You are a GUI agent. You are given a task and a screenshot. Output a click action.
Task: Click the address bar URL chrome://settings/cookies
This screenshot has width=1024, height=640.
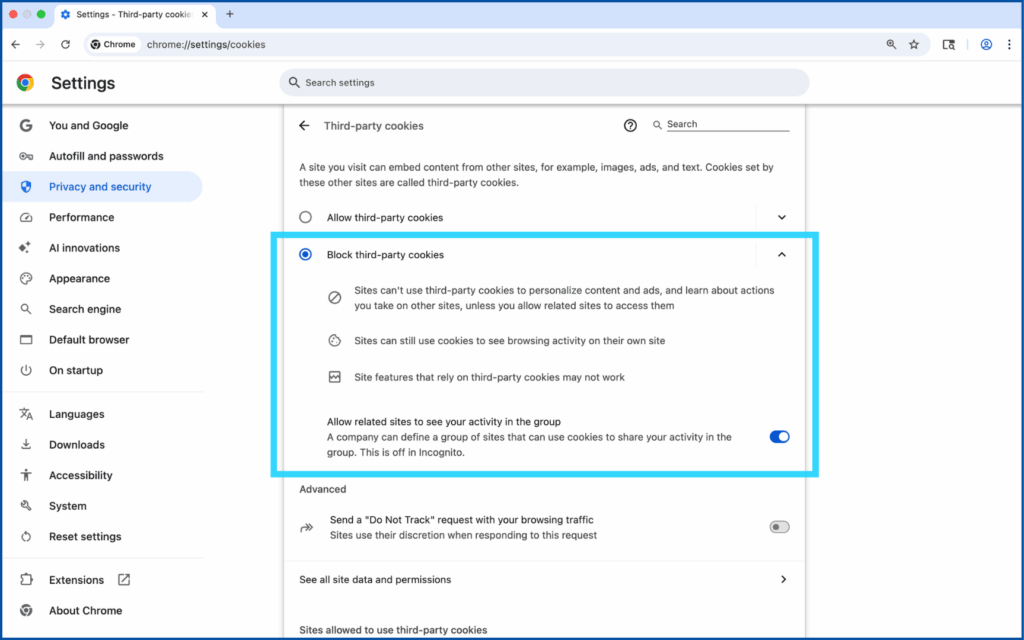coord(206,44)
